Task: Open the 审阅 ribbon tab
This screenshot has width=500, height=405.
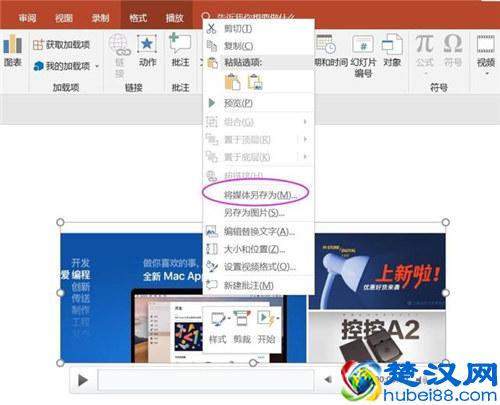Action: [x=27, y=18]
